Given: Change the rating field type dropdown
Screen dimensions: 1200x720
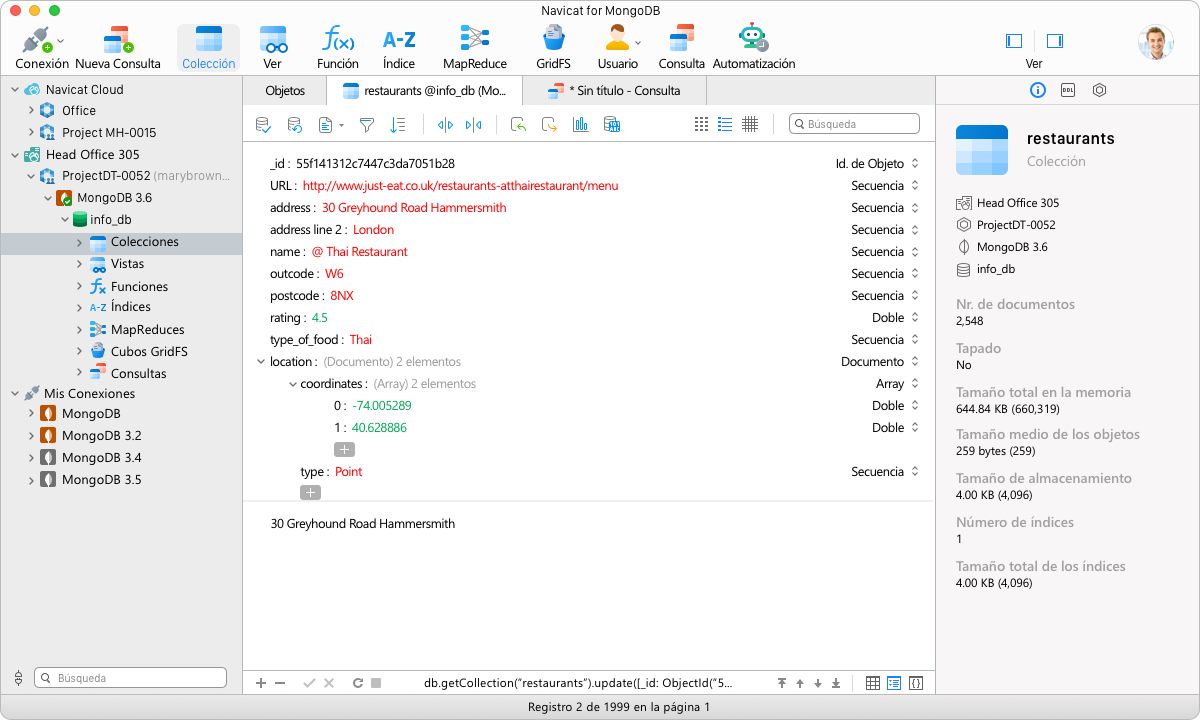Looking at the screenshot, I should point(914,318).
